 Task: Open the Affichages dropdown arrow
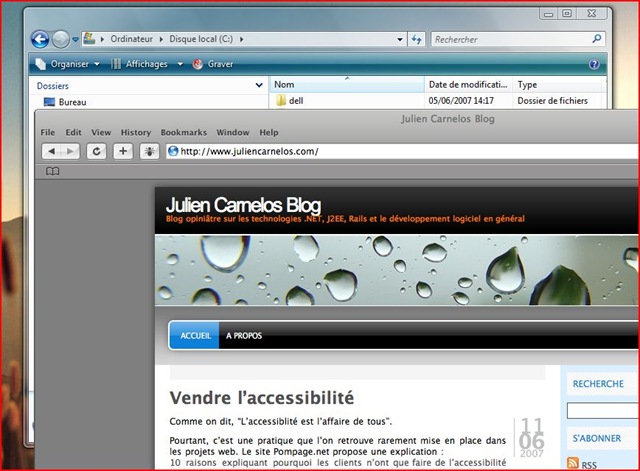click(180, 64)
